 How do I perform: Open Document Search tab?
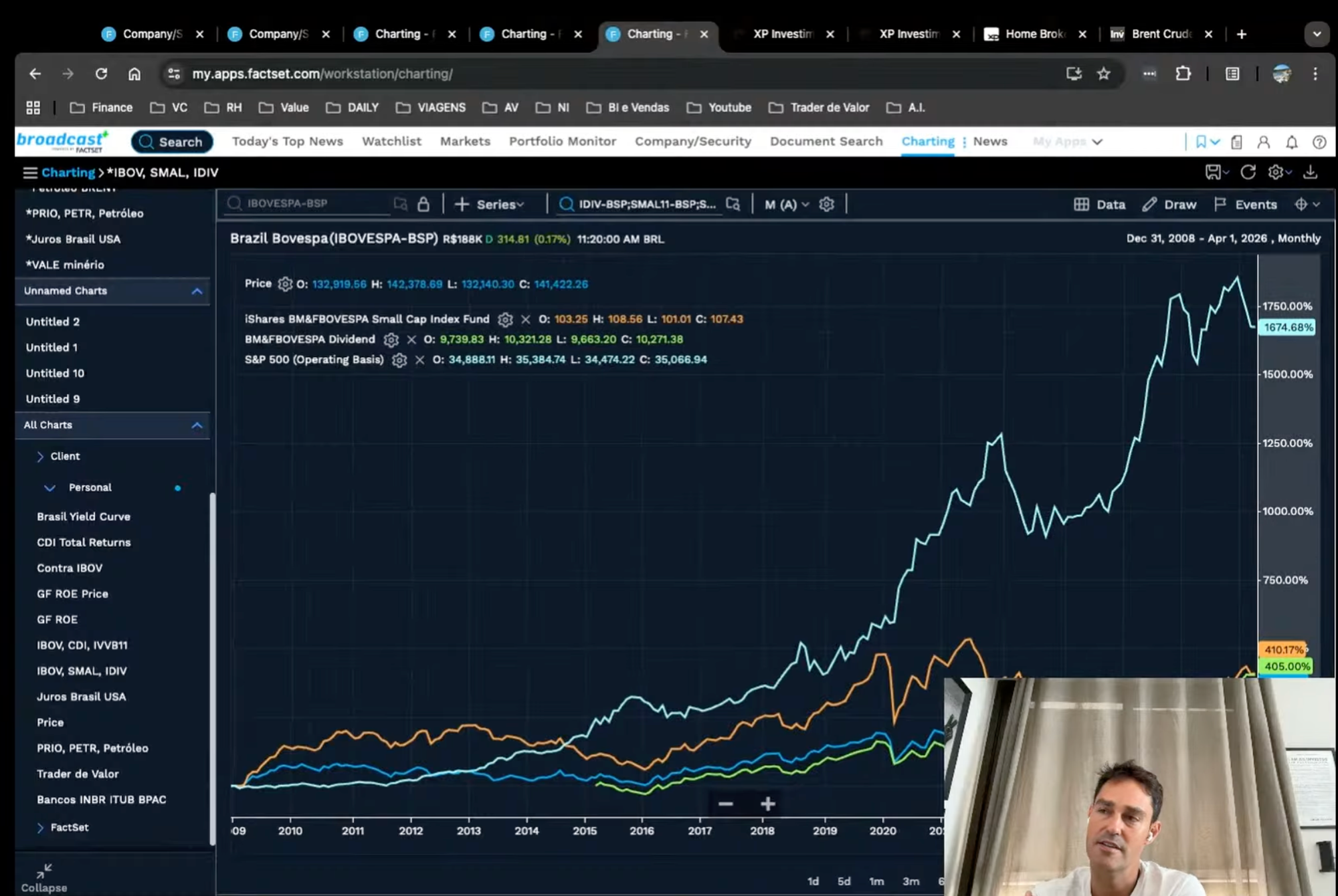826,141
